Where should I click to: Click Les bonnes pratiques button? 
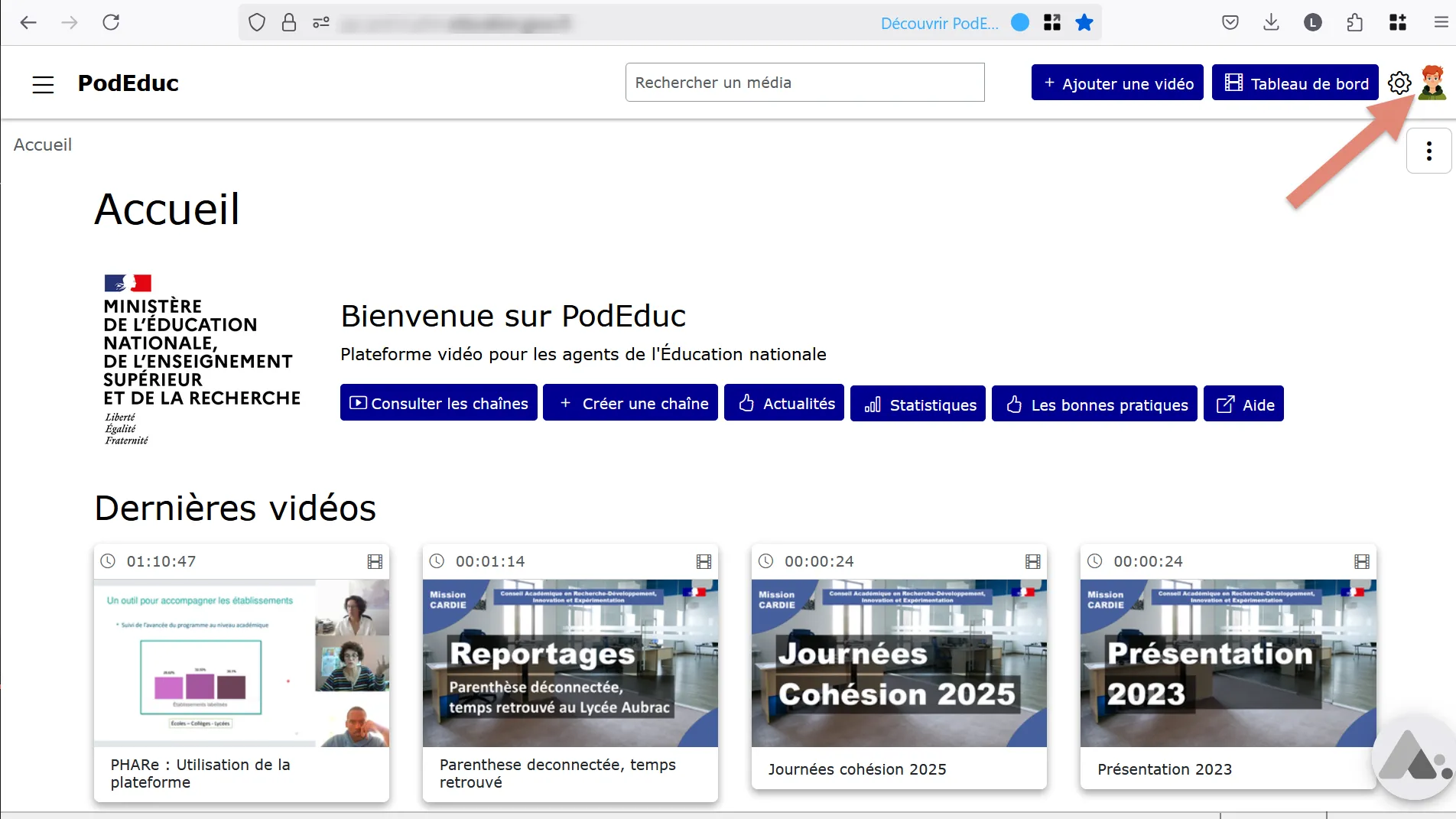(1094, 404)
